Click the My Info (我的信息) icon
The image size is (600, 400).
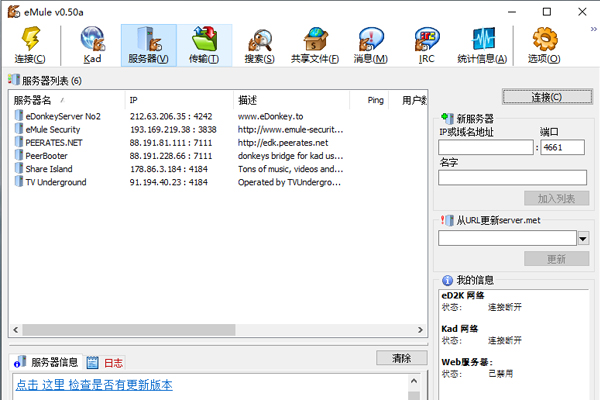[447, 280]
